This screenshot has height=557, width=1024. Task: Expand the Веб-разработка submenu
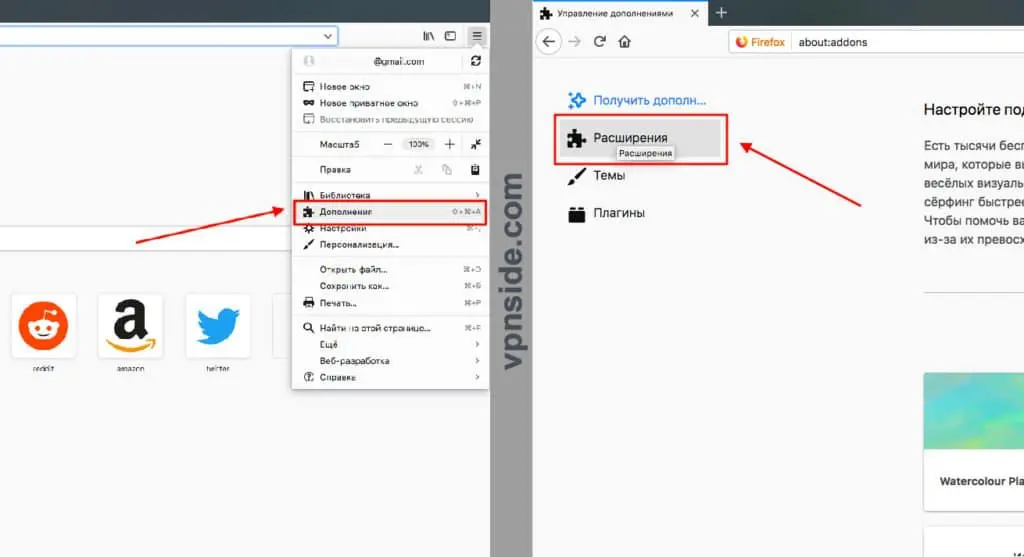(x=390, y=360)
